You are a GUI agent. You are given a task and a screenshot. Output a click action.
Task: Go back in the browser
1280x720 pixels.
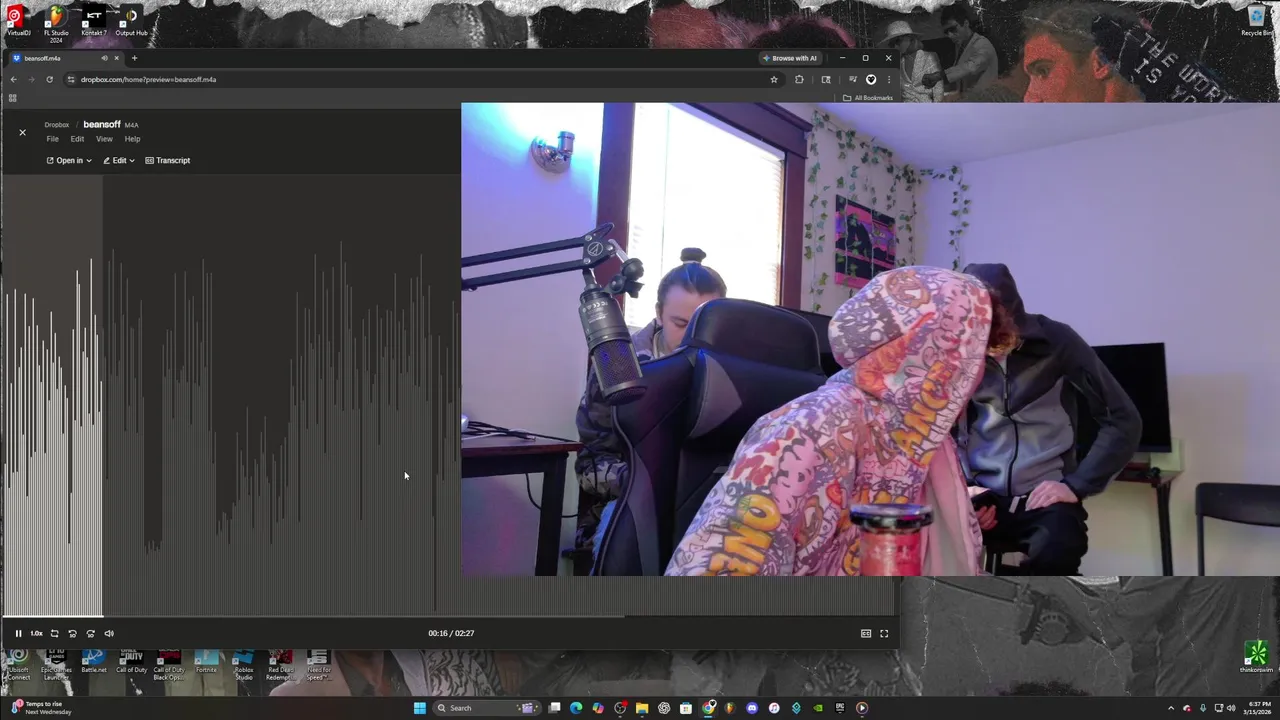tap(13, 79)
